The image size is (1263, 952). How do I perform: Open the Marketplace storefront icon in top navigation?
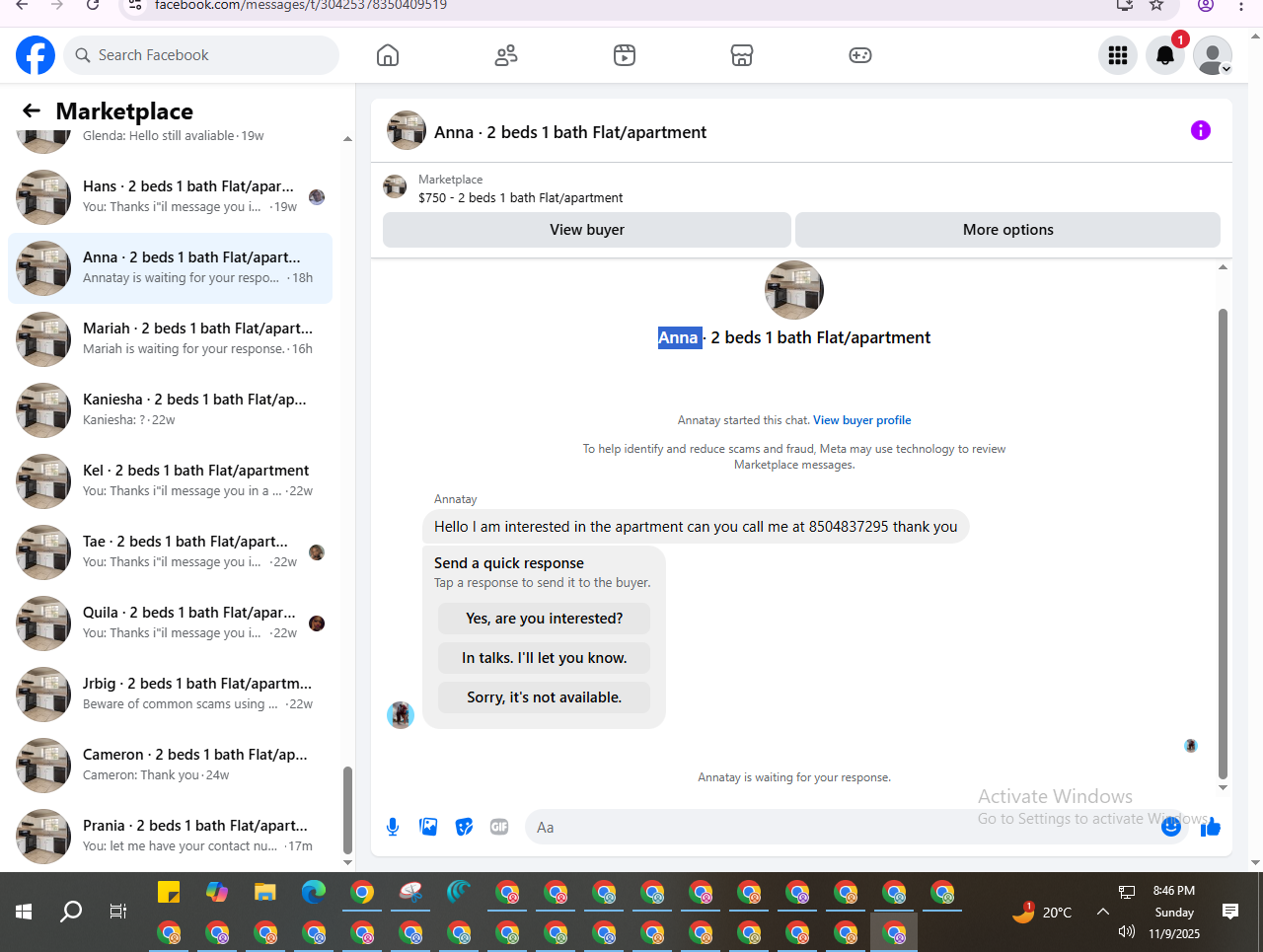click(742, 55)
